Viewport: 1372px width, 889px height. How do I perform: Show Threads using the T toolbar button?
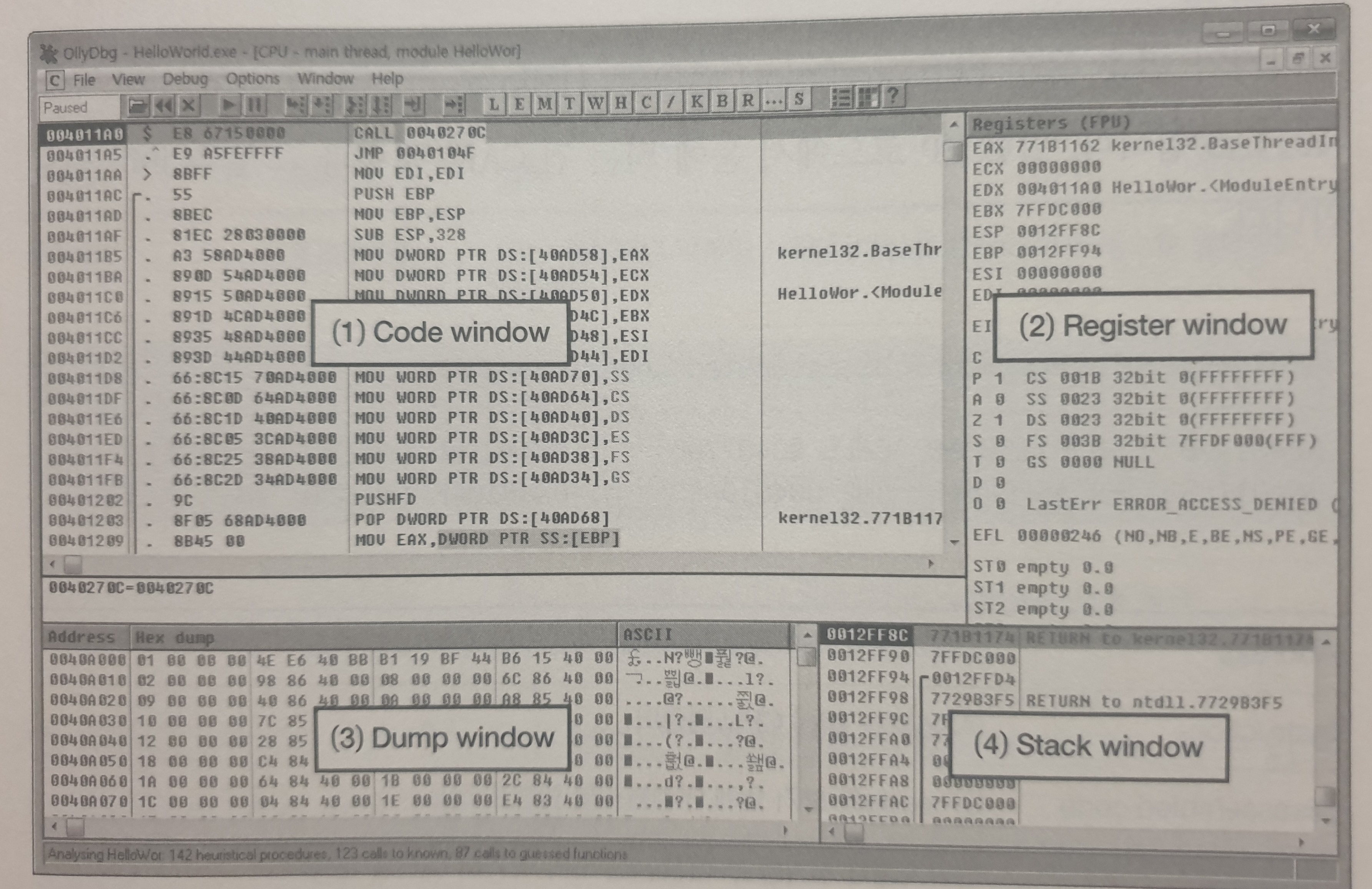570,104
